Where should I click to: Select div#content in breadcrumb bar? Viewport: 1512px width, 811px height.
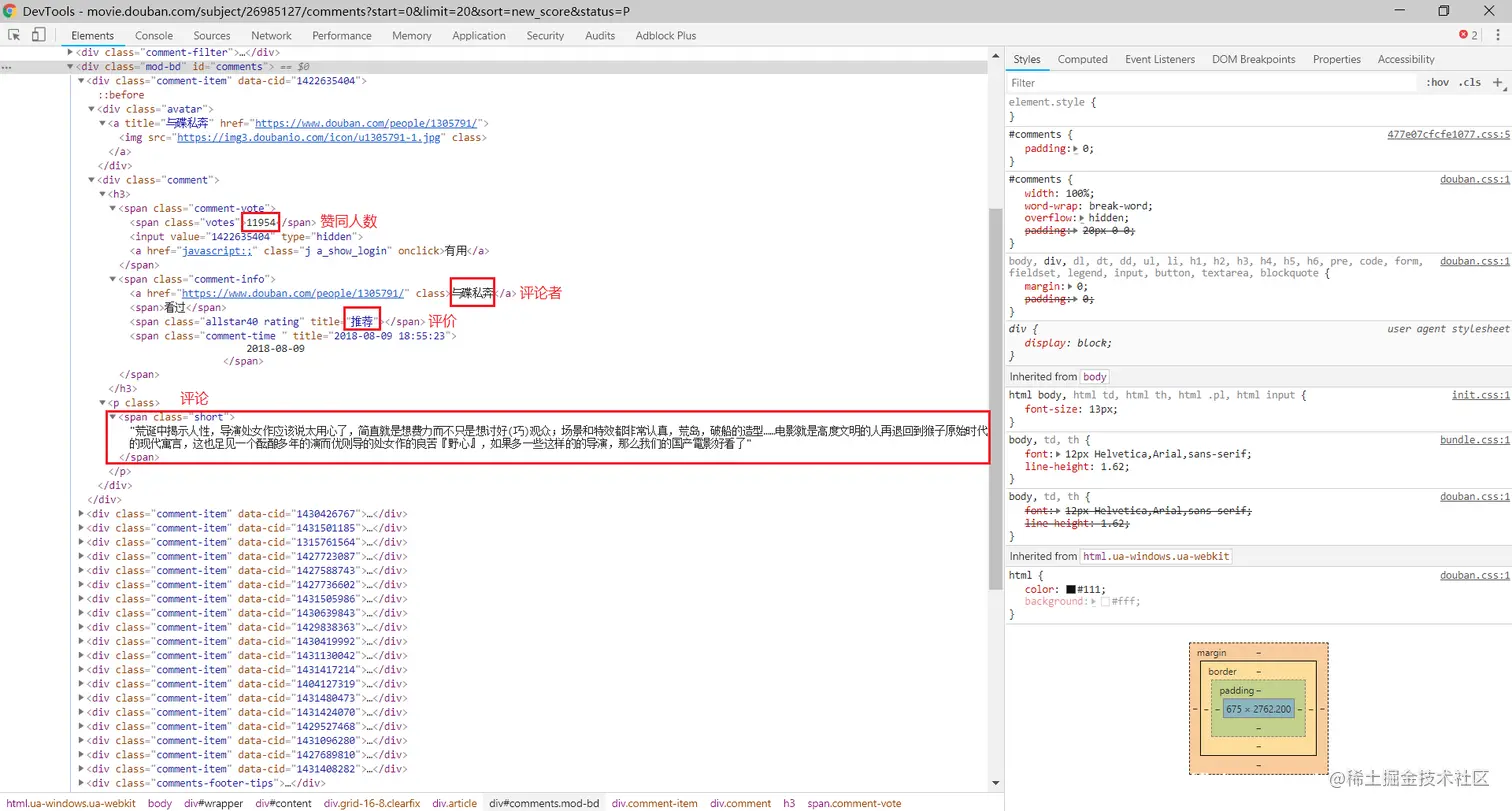click(x=284, y=803)
